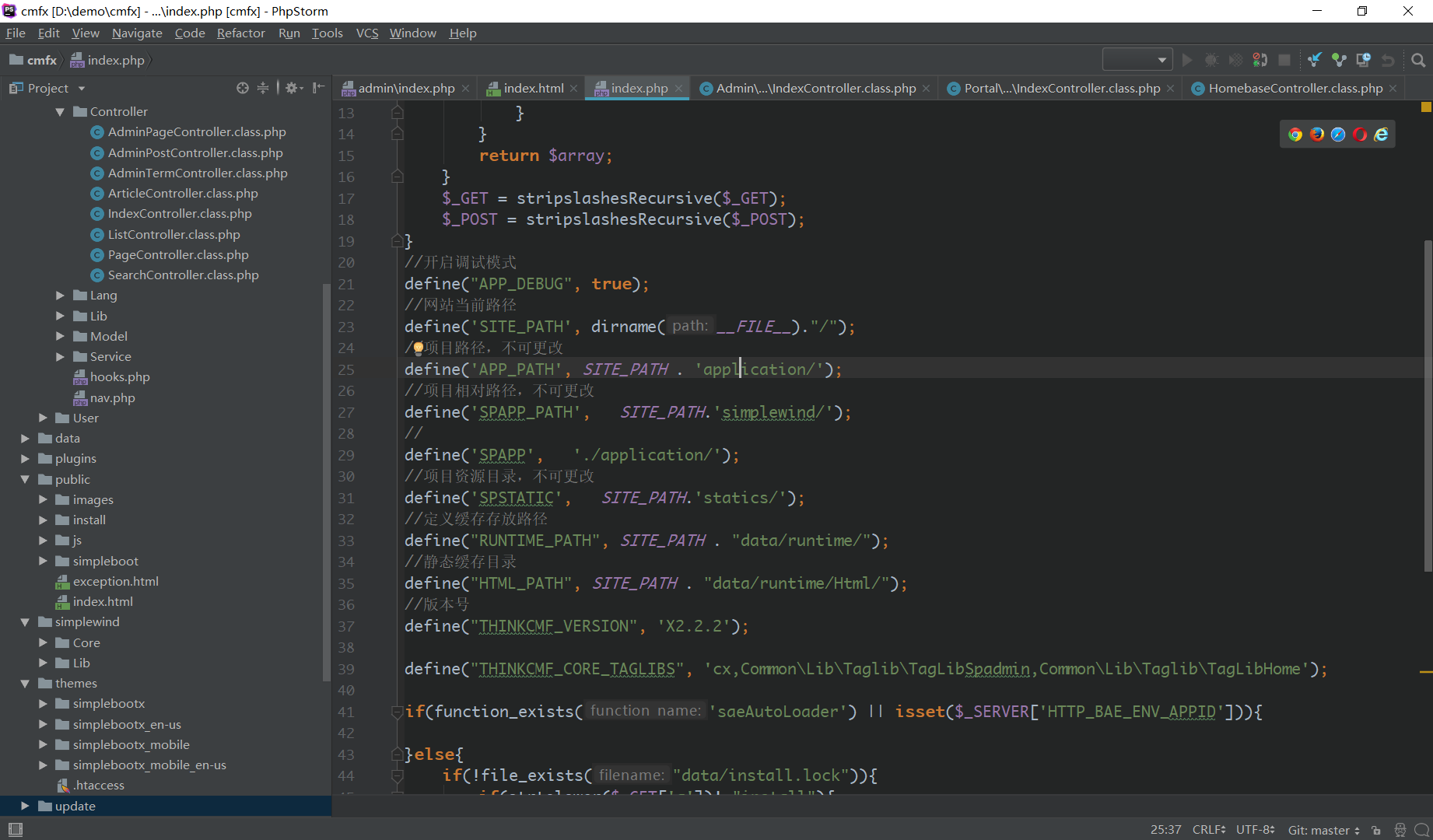Open the Show History clock icon
Viewport: 1433px width, 840px height.
(1364, 60)
